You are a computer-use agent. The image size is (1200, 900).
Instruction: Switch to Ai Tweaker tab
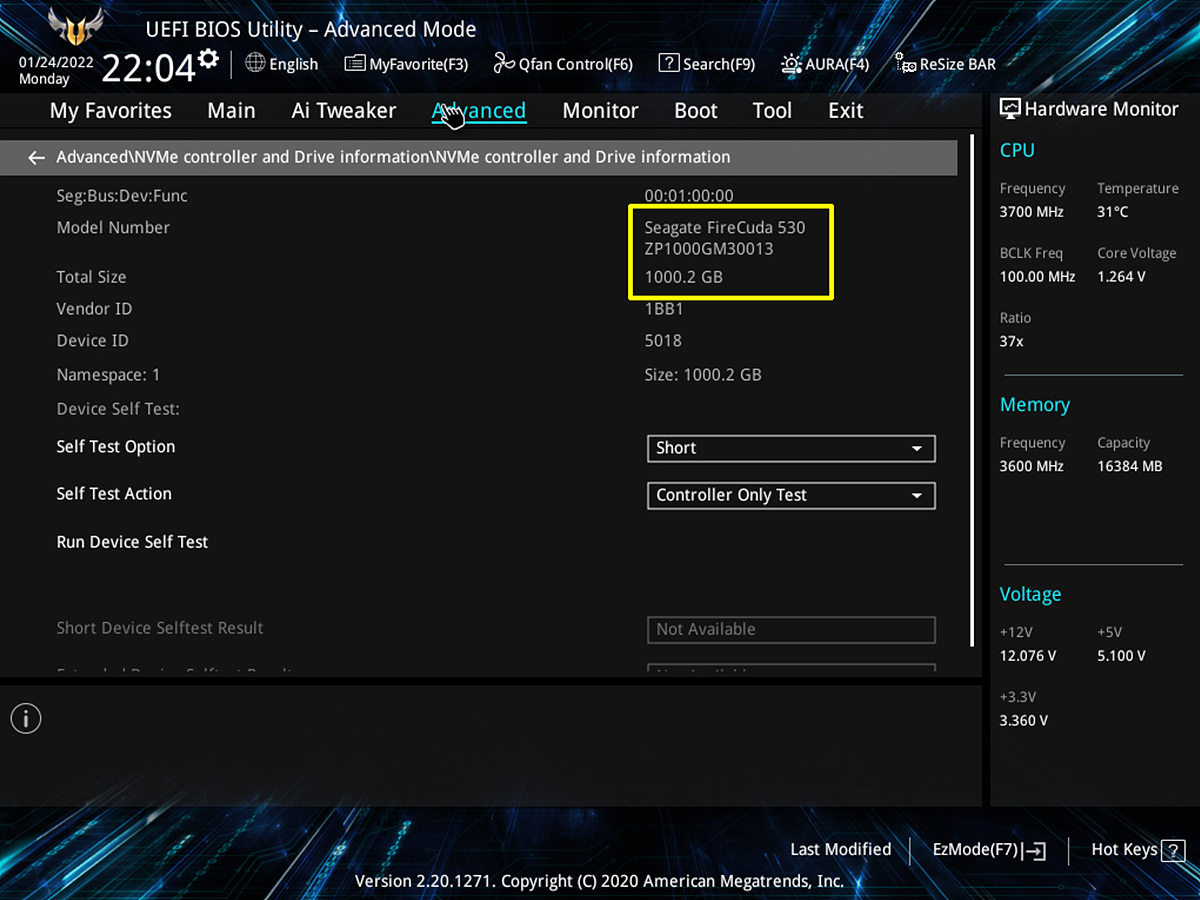pyautogui.click(x=344, y=111)
